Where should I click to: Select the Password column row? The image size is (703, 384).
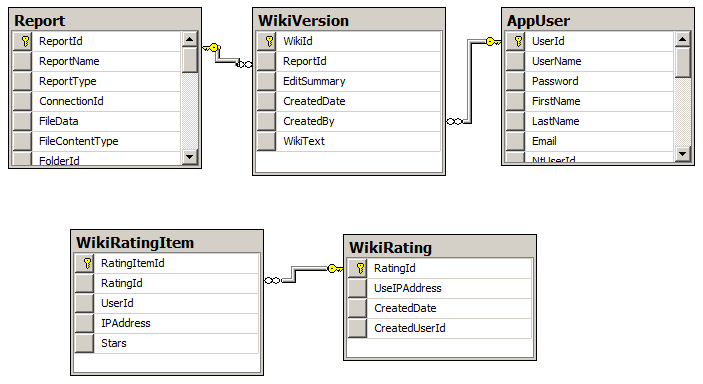590,81
